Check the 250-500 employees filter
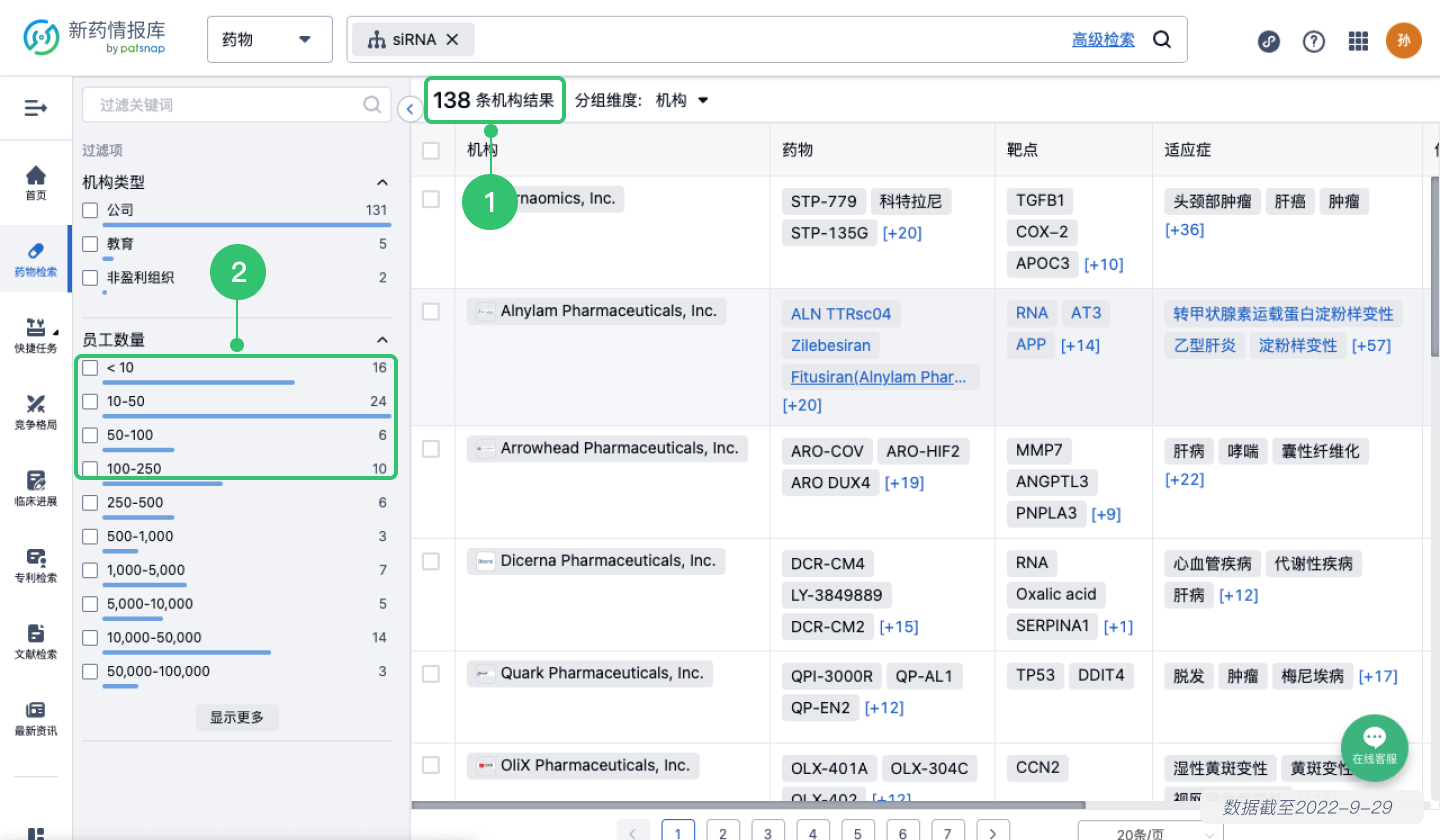The height and width of the screenshot is (840, 1440). click(90, 503)
